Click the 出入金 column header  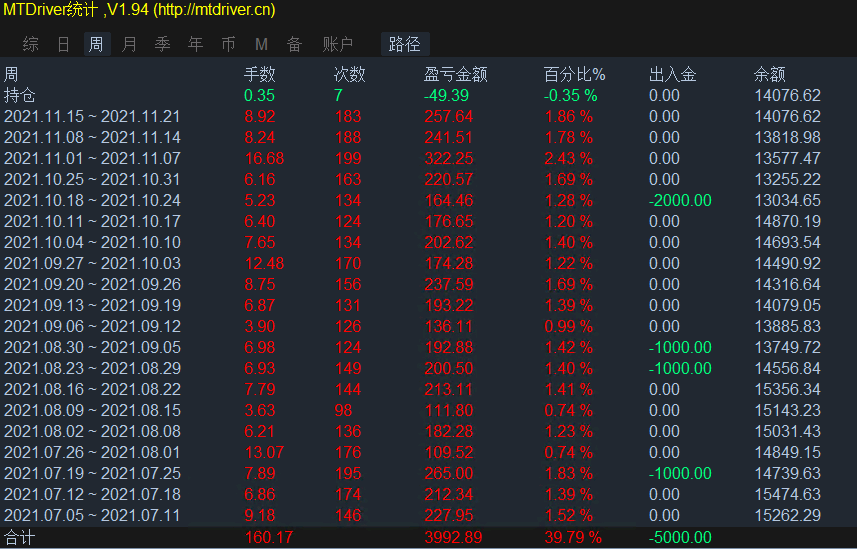click(673, 74)
